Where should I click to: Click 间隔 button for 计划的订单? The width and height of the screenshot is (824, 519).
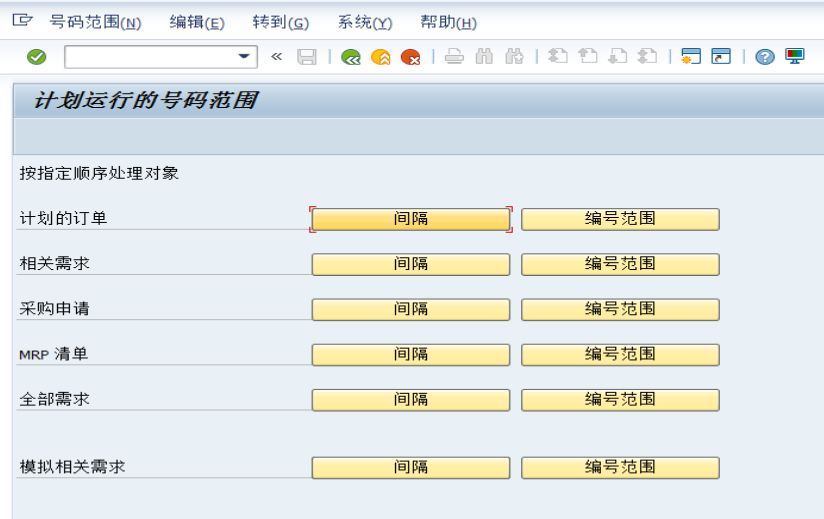pyautogui.click(x=411, y=219)
